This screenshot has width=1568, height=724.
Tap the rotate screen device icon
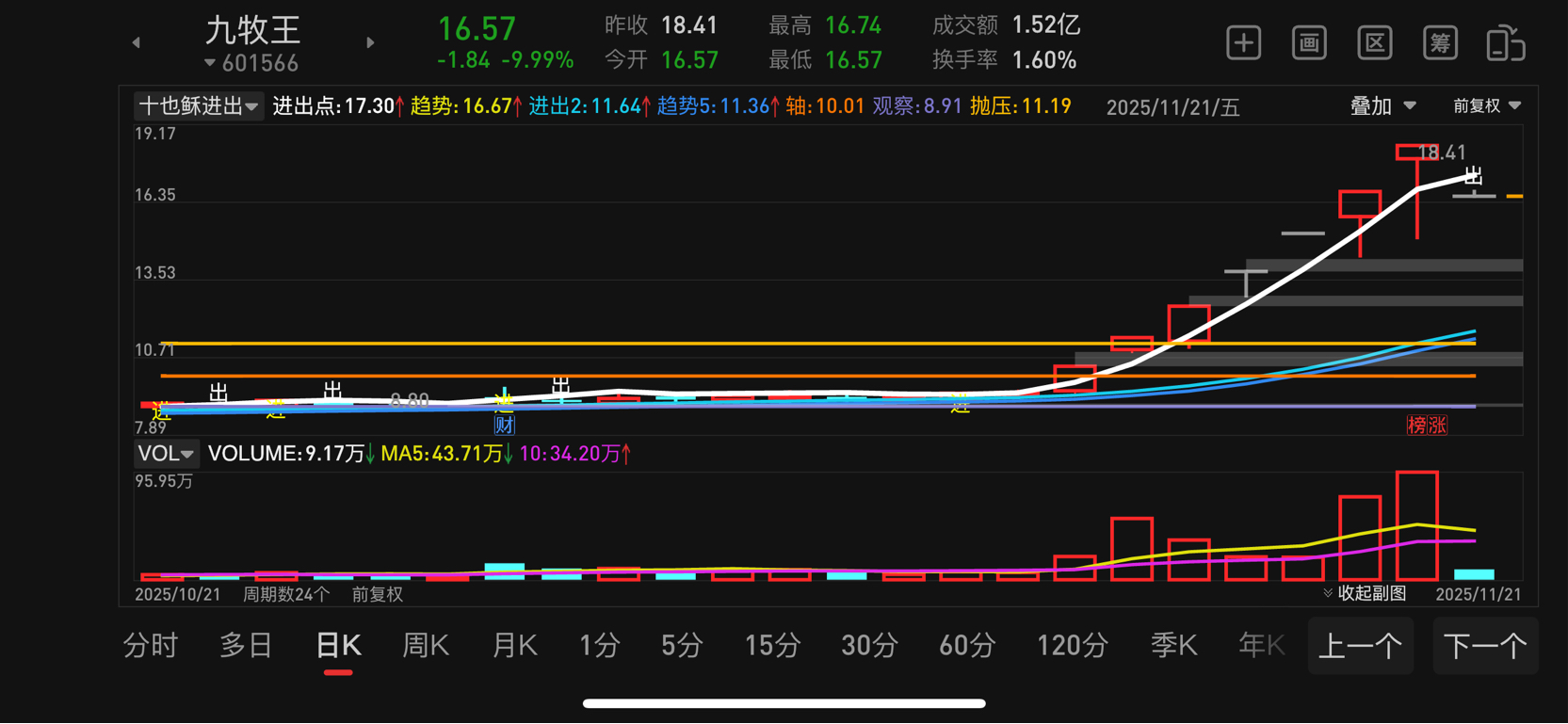pos(1506,43)
